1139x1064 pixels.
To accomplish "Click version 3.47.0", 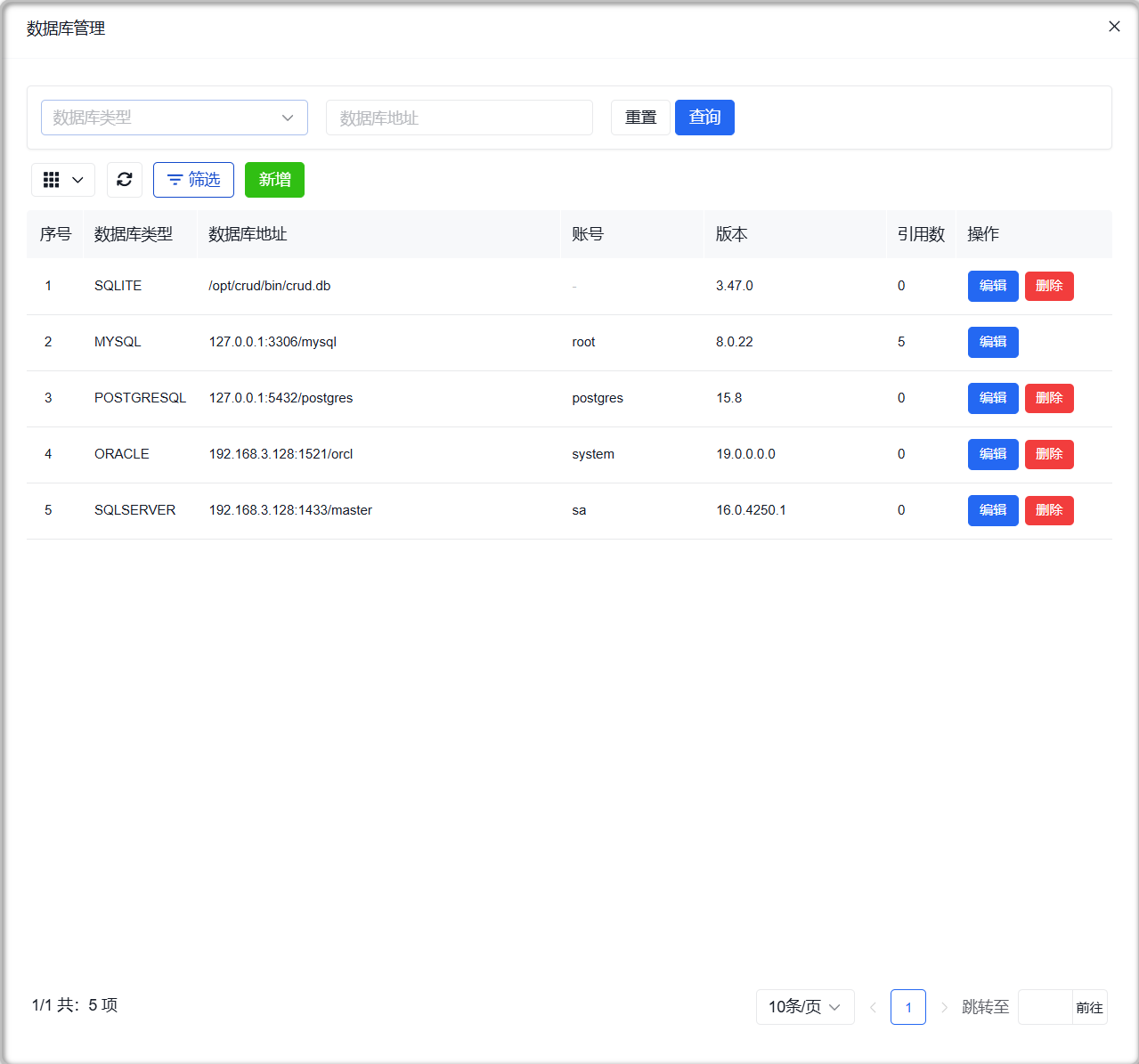I will 735,286.
